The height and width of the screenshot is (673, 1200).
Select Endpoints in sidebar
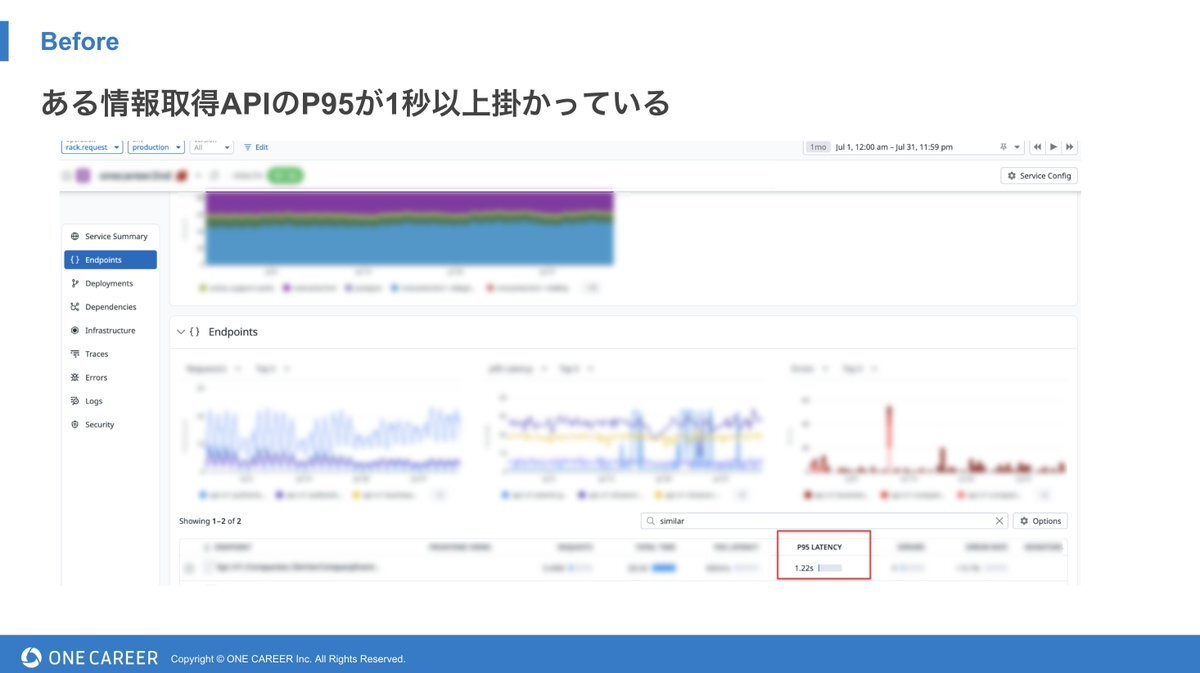110,260
